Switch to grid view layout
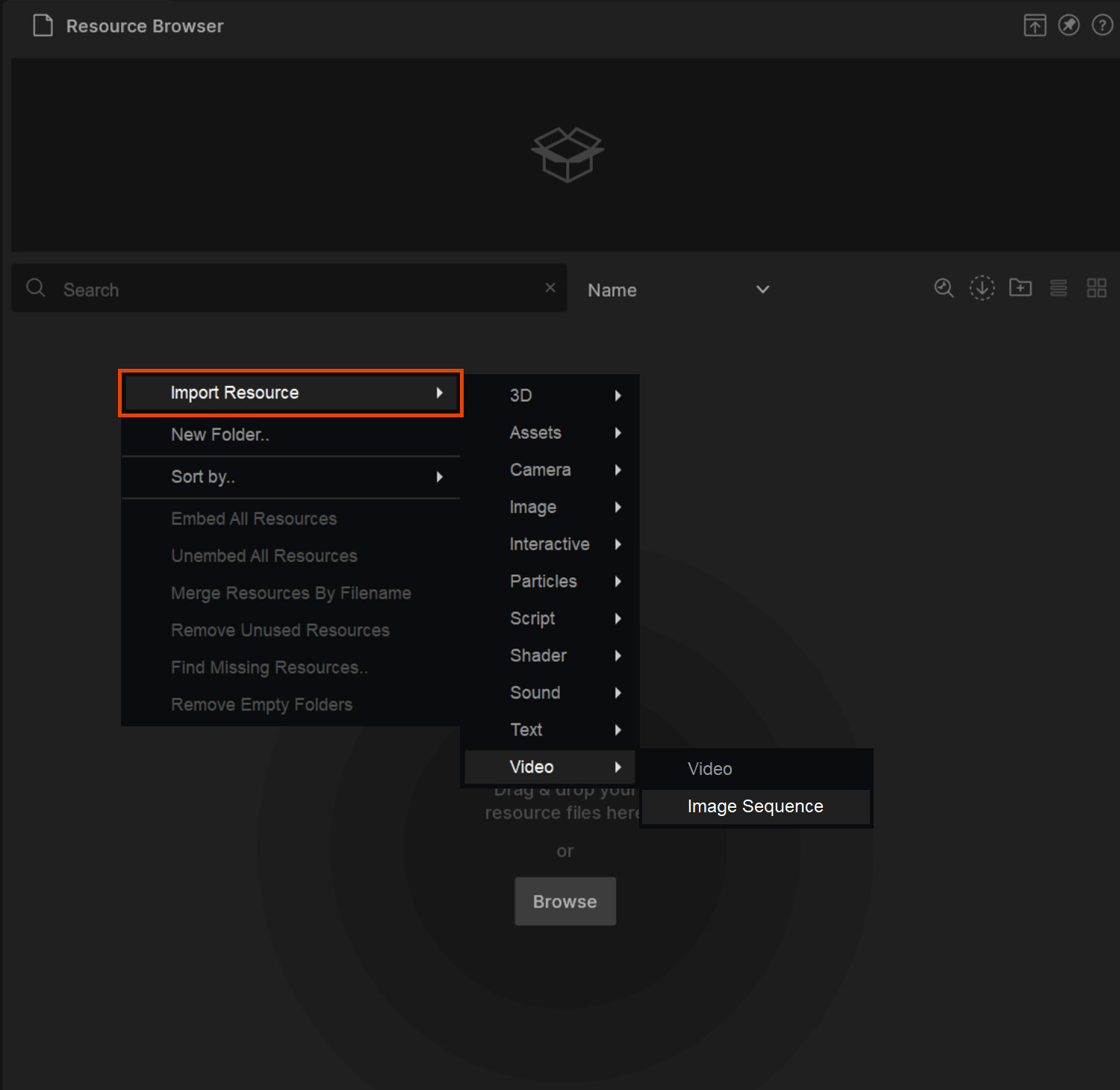Image resolution: width=1120 pixels, height=1090 pixels. (1096, 288)
